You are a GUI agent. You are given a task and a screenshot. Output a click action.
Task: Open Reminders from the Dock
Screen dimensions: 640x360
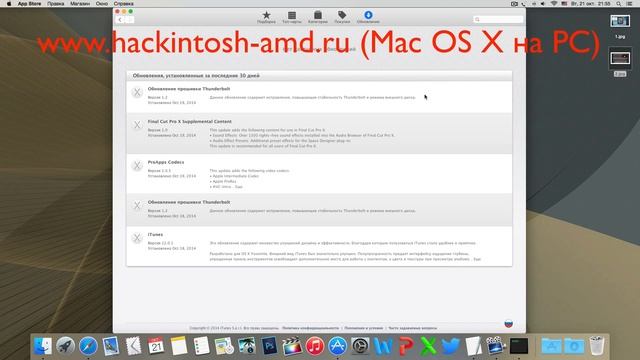click(x=201, y=346)
